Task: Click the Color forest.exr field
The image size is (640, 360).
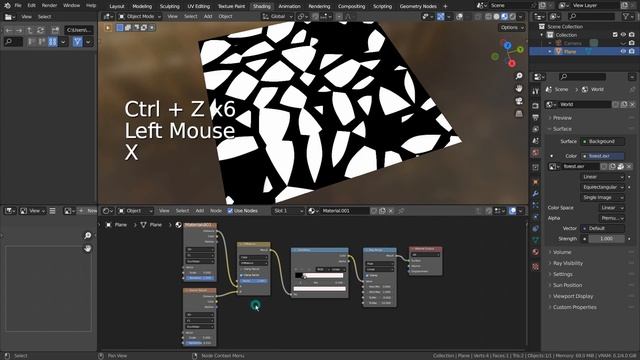Action: [x=602, y=156]
